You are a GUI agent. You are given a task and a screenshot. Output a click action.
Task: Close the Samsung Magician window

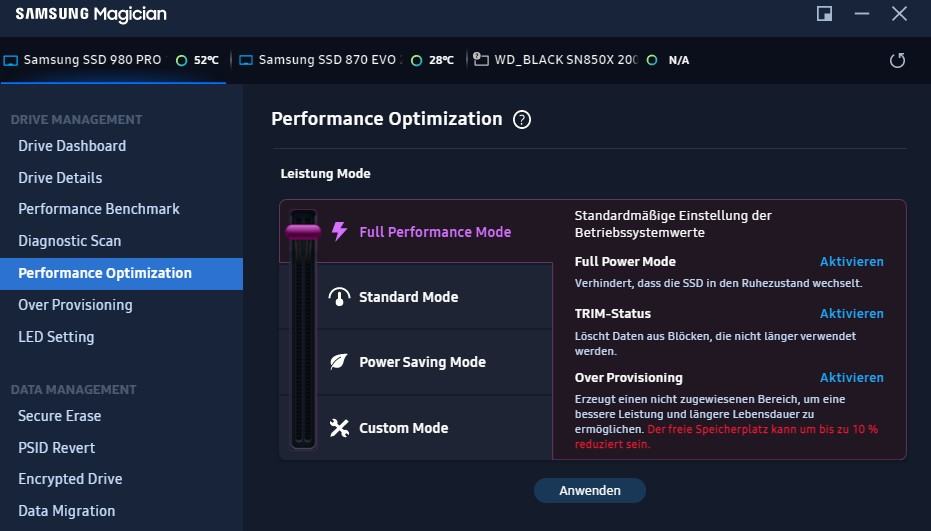point(899,13)
